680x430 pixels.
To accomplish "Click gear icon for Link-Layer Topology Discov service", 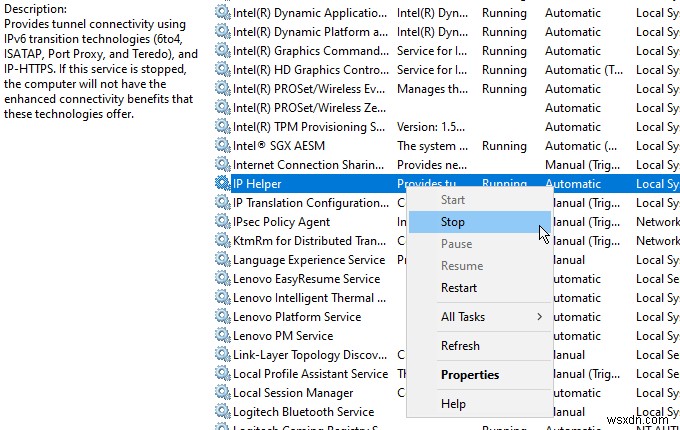I will coord(222,355).
